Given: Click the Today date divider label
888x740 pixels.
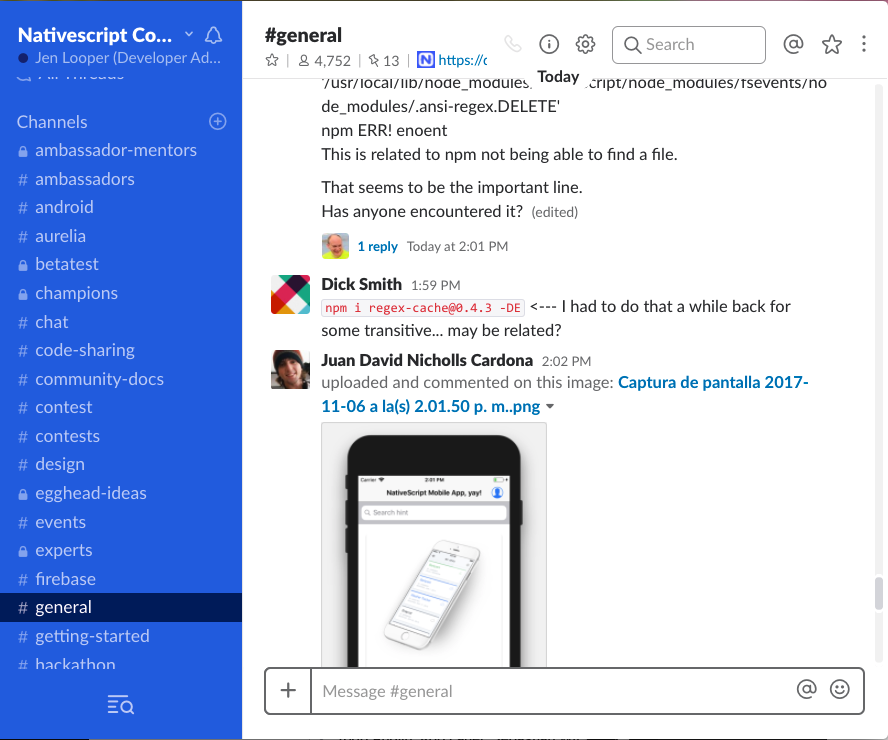Looking at the screenshot, I should [558, 77].
